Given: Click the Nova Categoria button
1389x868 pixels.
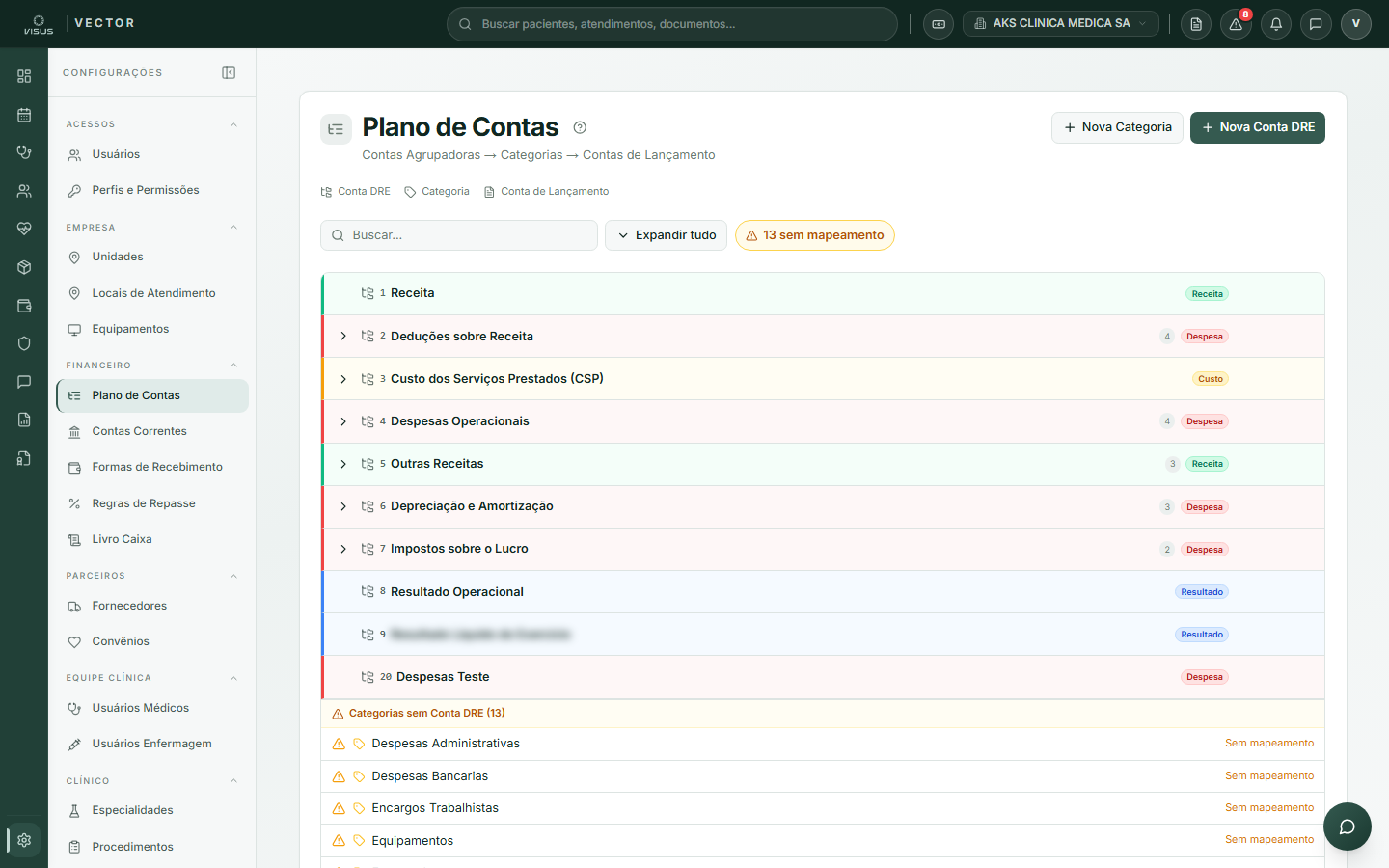Looking at the screenshot, I should (1117, 127).
